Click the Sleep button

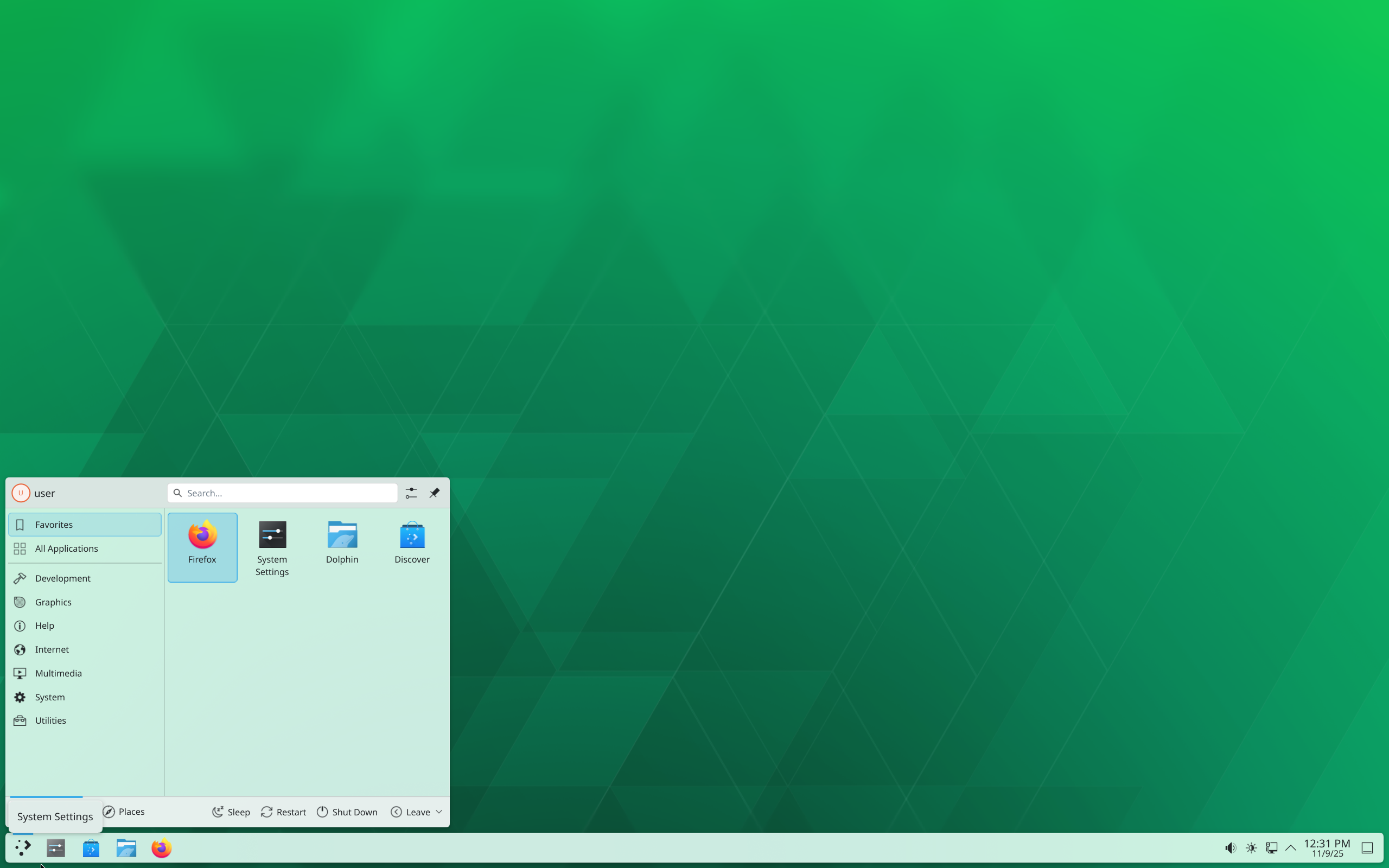coord(231,812)
